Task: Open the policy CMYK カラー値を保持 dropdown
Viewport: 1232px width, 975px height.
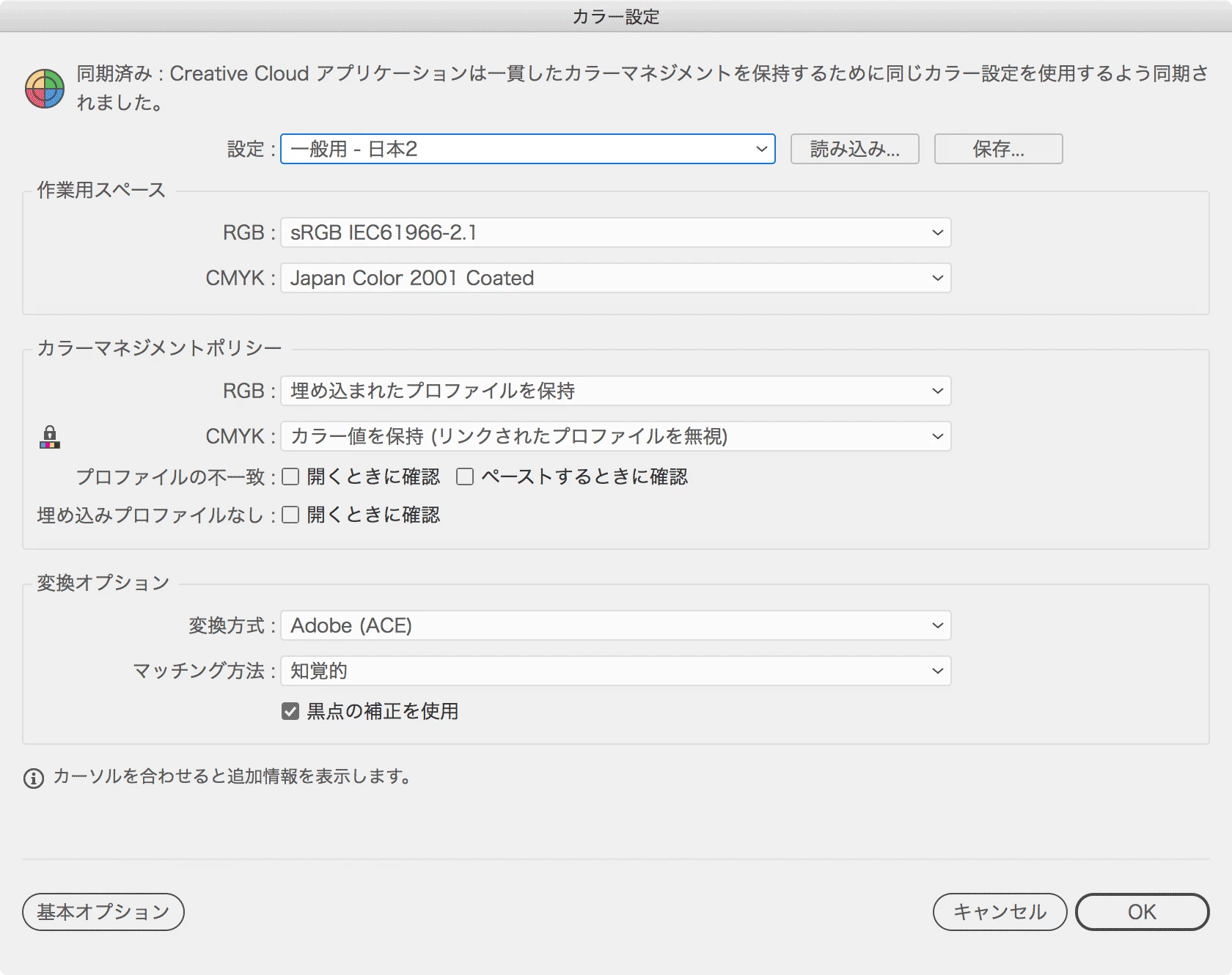Action: click(616, 436)
